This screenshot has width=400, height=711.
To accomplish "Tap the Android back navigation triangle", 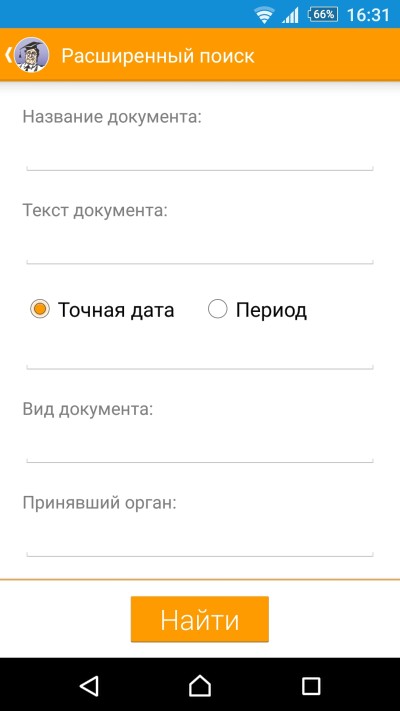I will [x=89, y=685].
